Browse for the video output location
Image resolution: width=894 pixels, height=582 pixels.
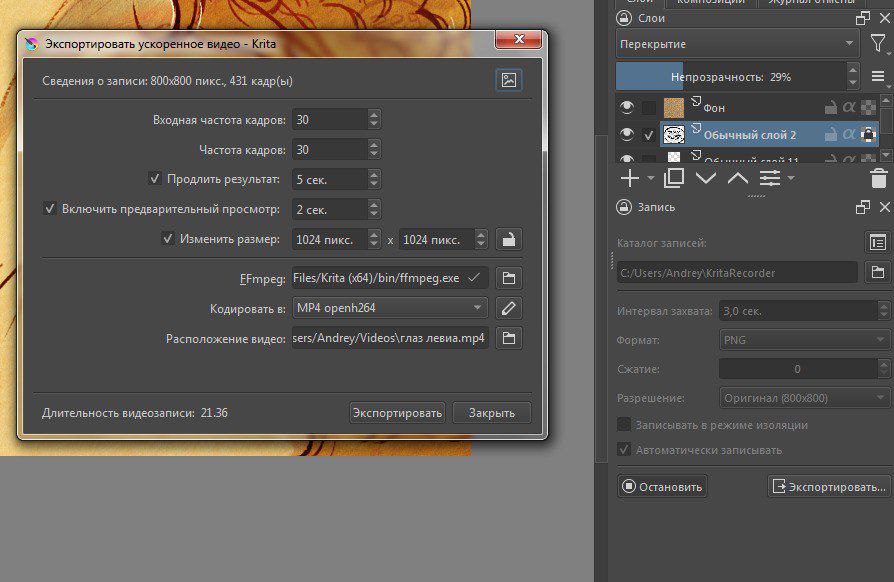click(509, 338)
